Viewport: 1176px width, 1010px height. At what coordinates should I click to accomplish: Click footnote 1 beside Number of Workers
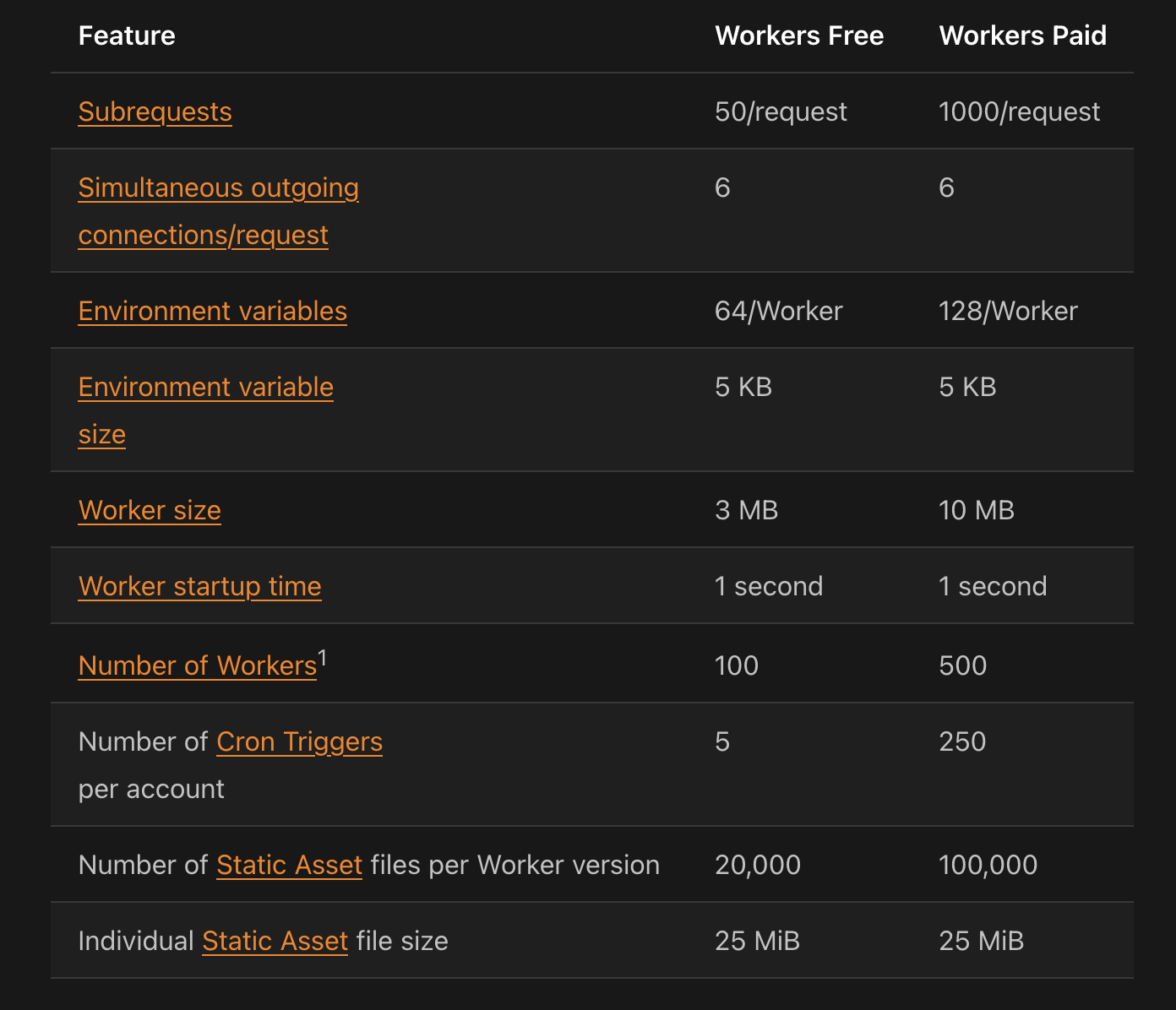322,657
